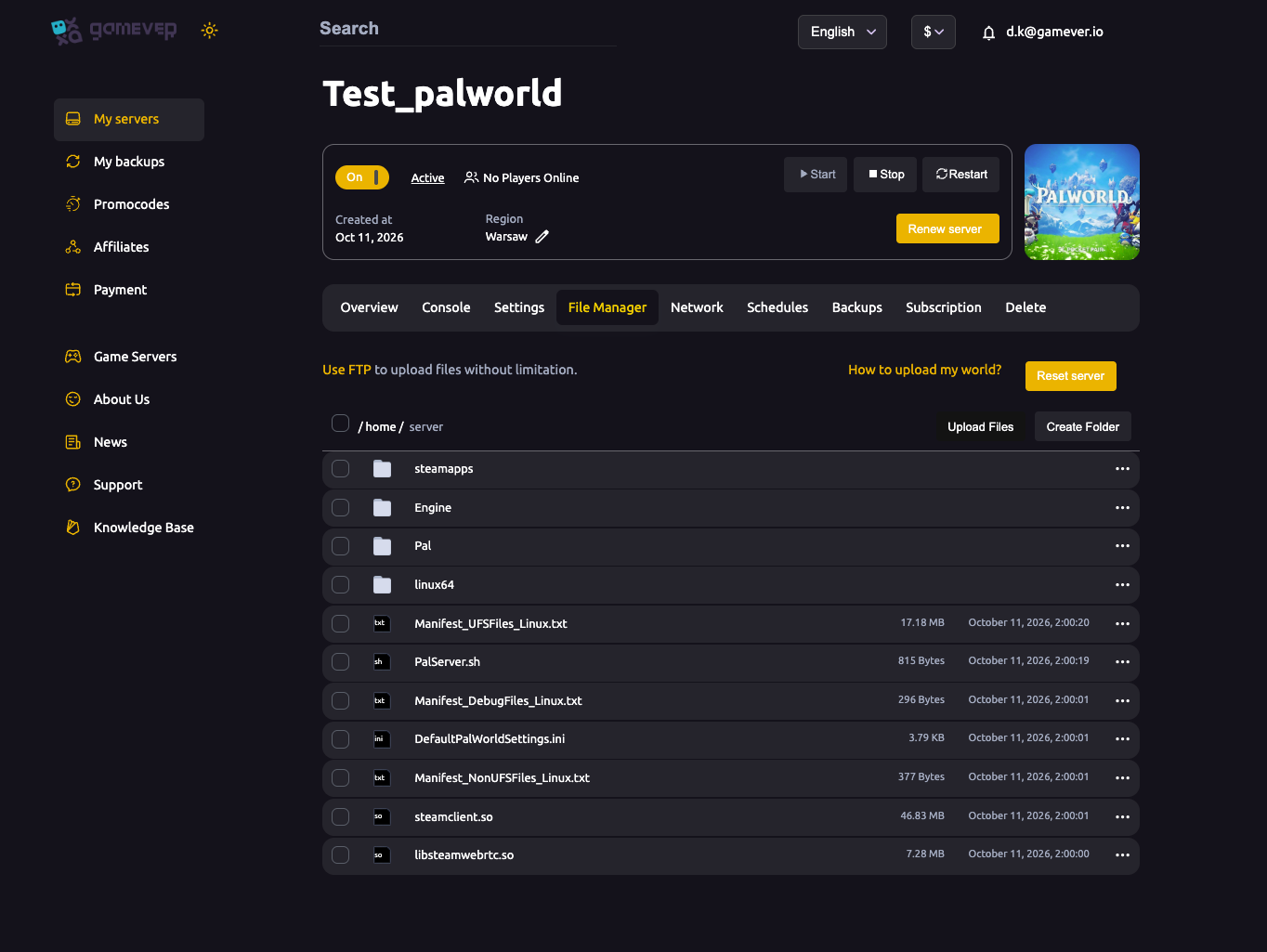Open the Use FTP link
Viewport: 1267px width, 952px height.
[346, 370]
